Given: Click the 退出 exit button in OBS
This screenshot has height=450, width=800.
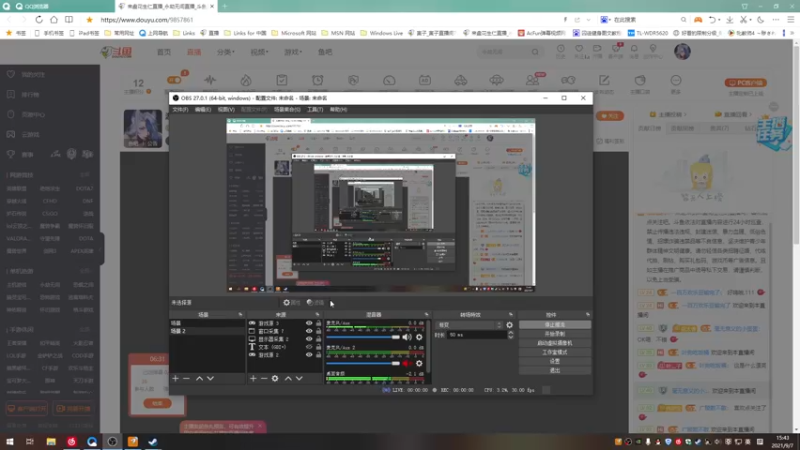Looking at the screenshot, I should [555, 370].
